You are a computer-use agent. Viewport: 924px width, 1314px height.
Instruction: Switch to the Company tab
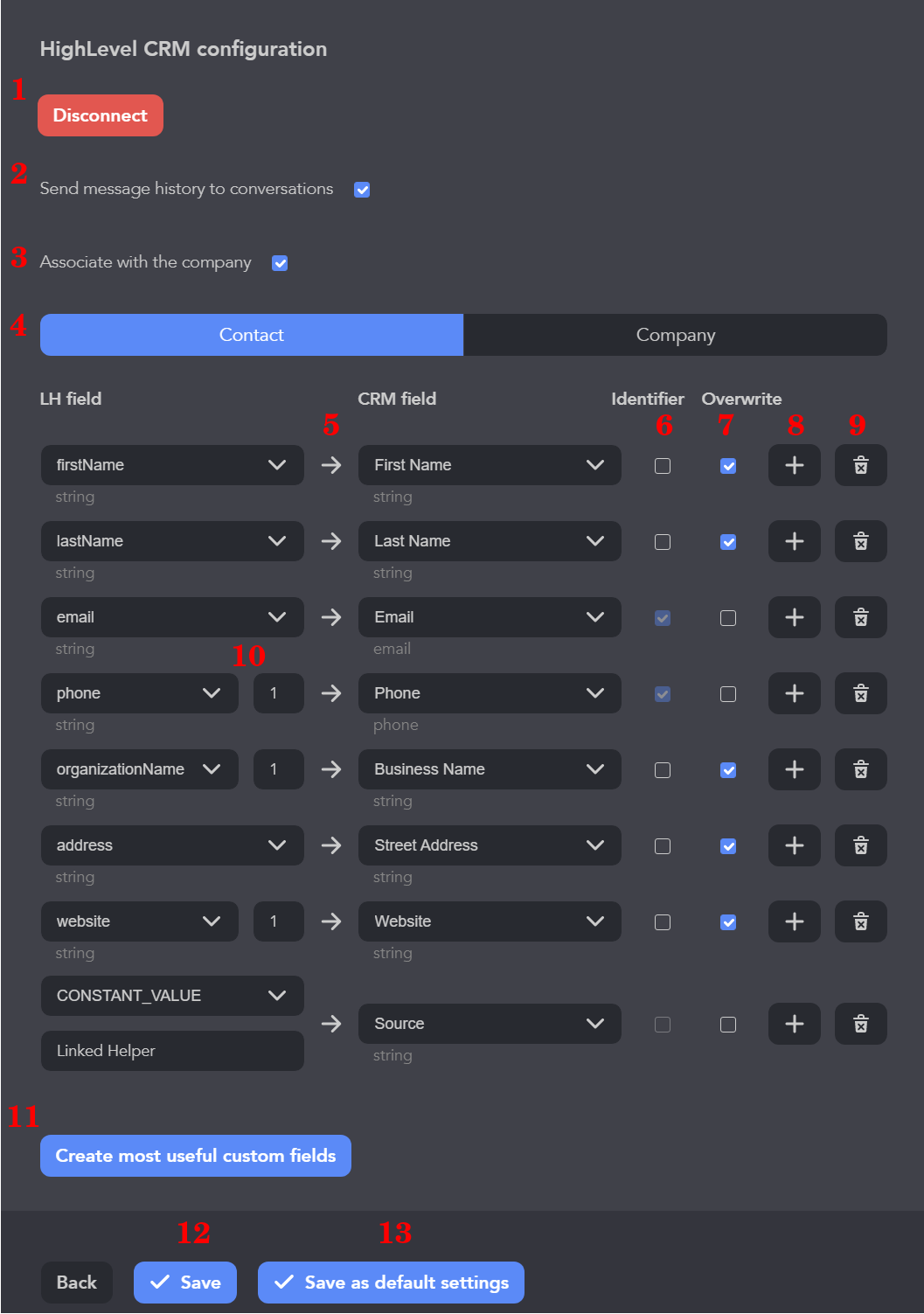coord(675,335)
